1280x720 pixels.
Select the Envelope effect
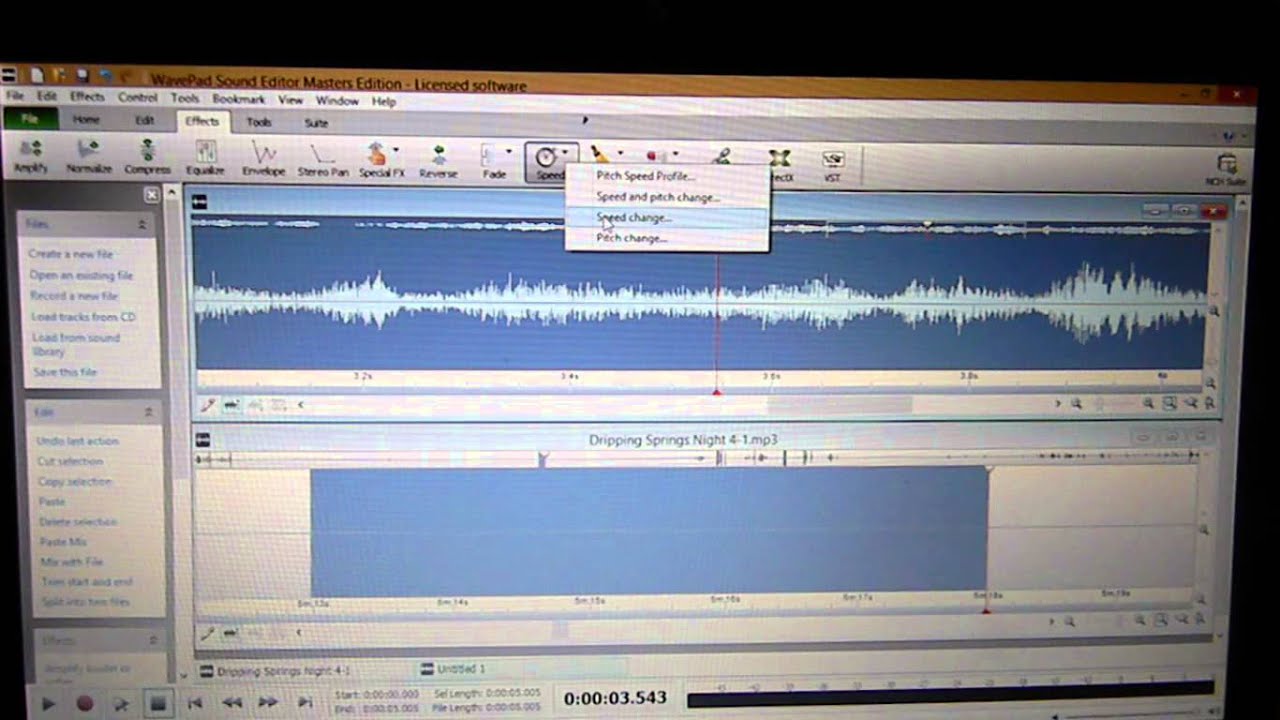(x=264, y=160)
